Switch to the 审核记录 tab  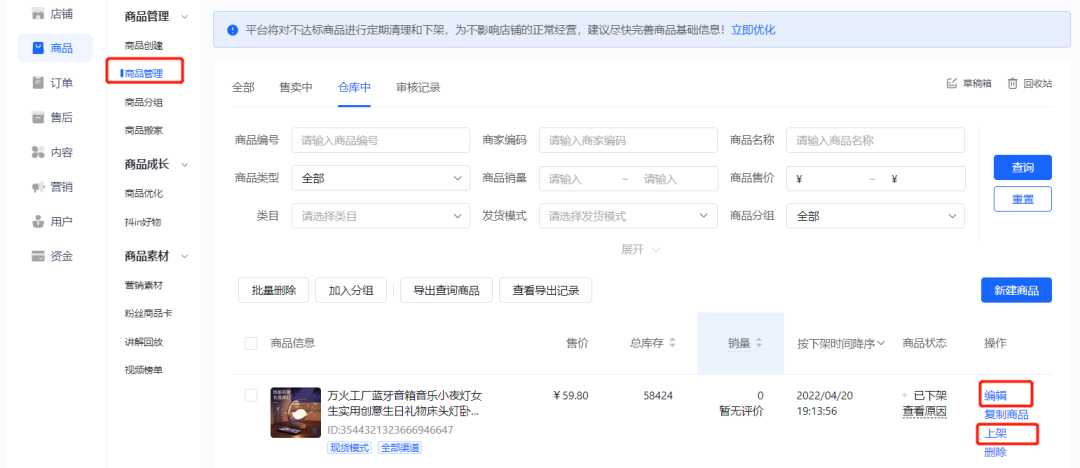[418, 88]
